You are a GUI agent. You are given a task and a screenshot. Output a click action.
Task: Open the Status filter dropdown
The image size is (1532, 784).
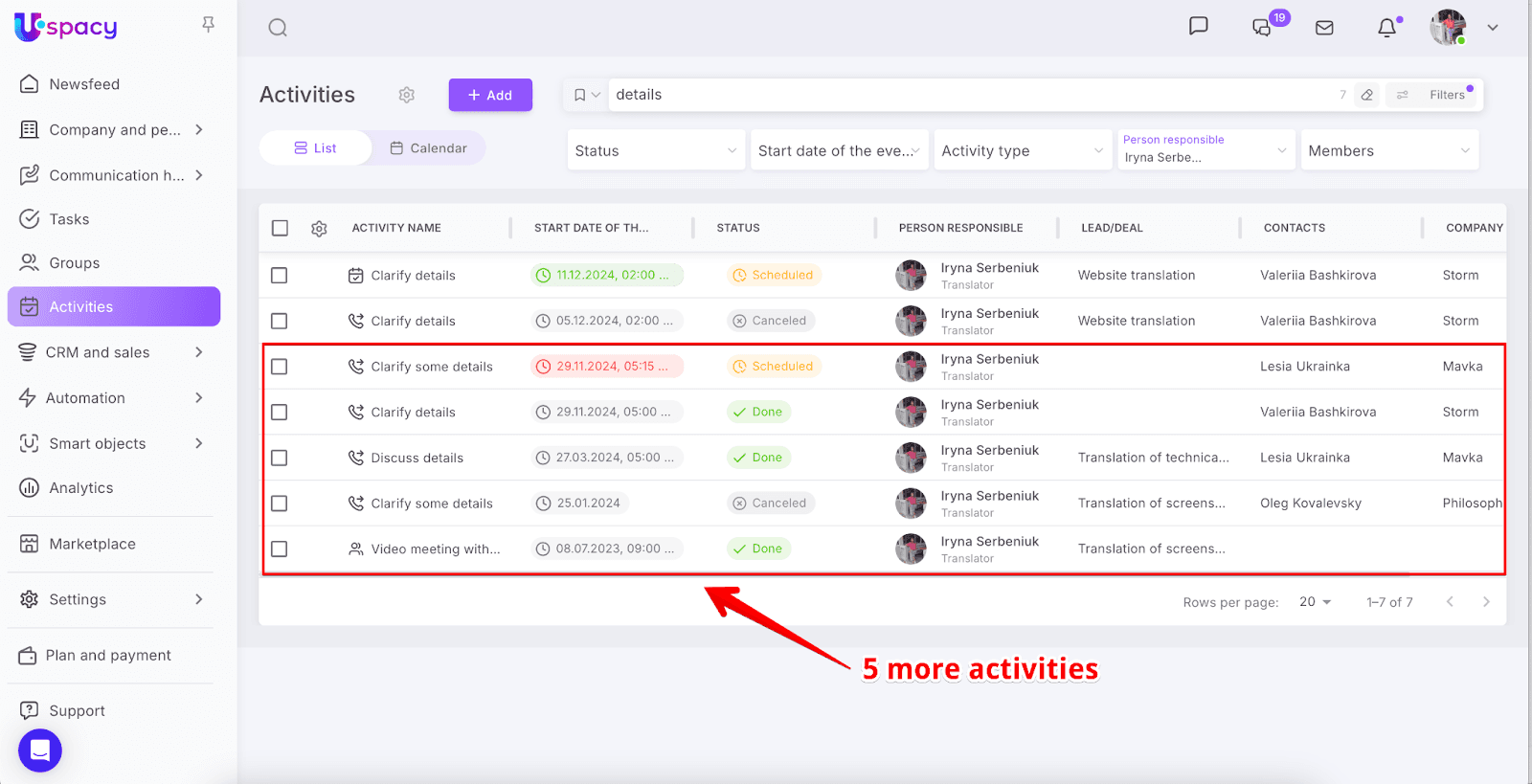[655, 150]
